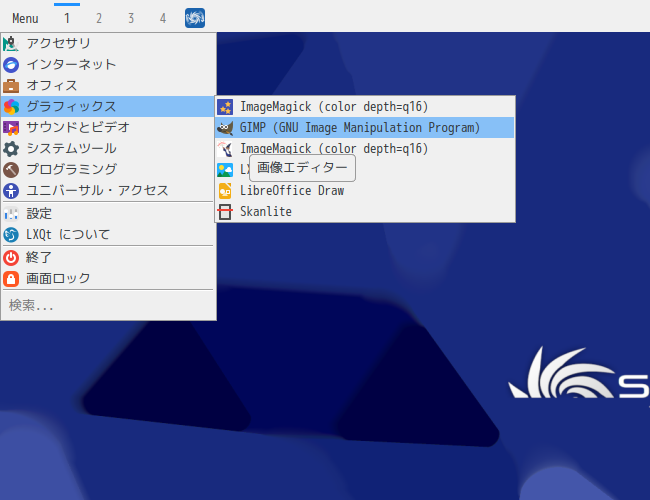This screenshot has height=500, width=650.
Task: Click the アクセサリ category icon
Action: 11,44
